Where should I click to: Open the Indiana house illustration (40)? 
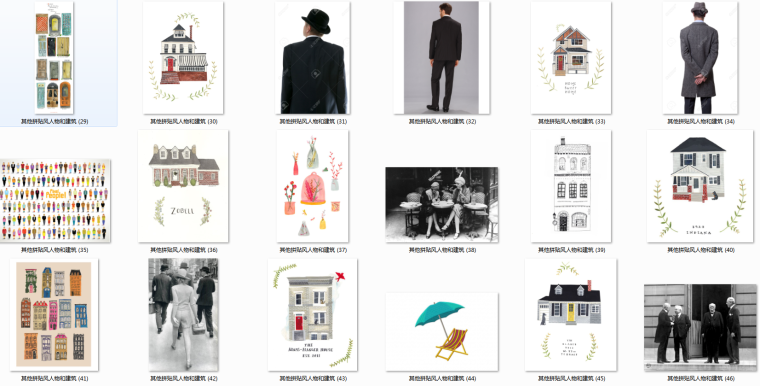point(700,186)
